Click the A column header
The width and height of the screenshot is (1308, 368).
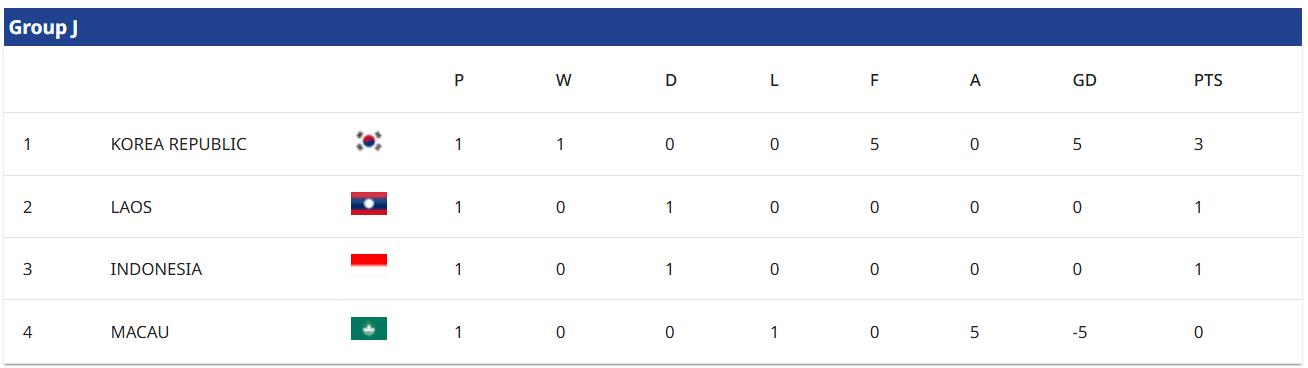coord(975,81)
